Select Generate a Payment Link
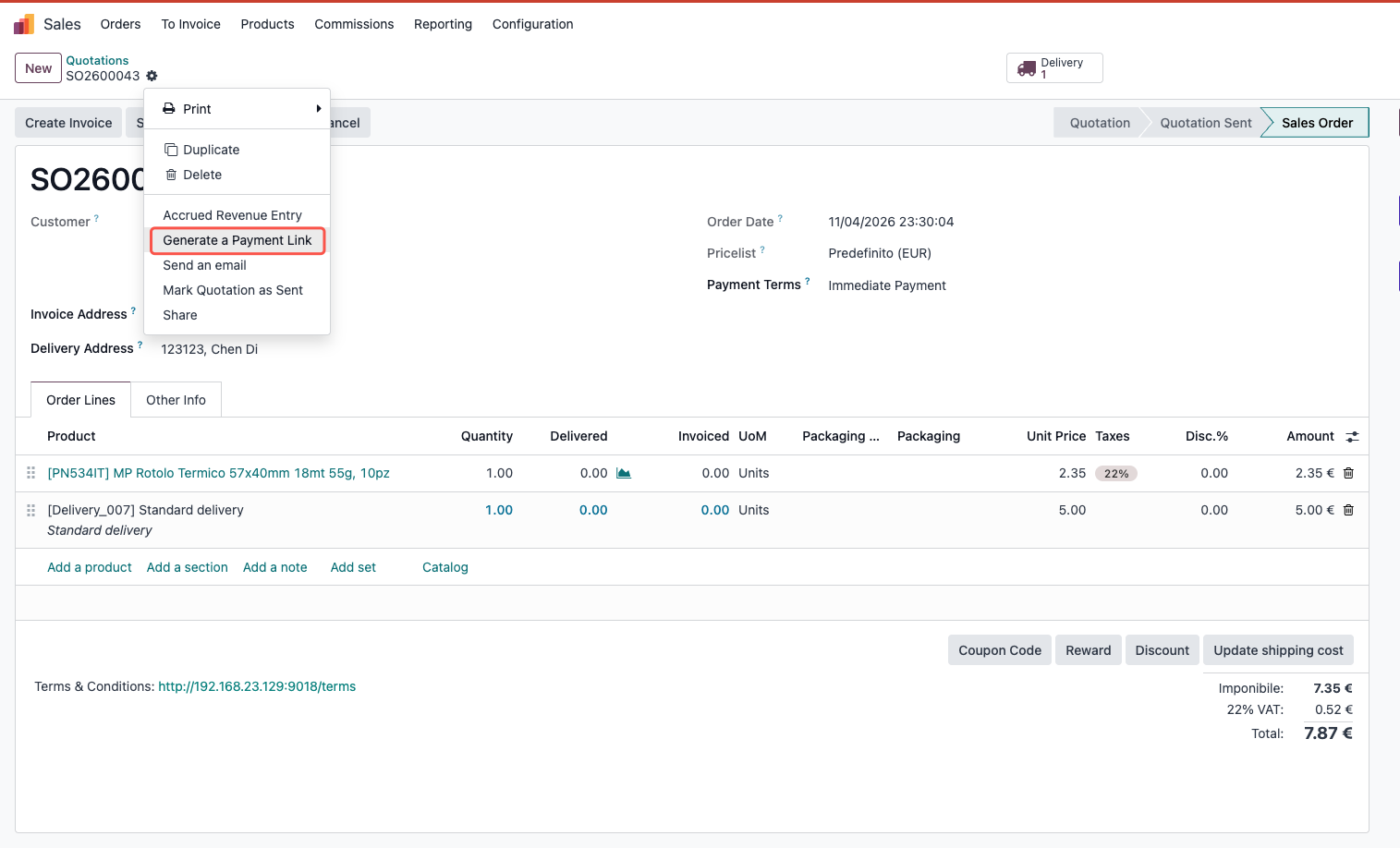Screen dimensions: 1400x848 (x=237, y=240)
